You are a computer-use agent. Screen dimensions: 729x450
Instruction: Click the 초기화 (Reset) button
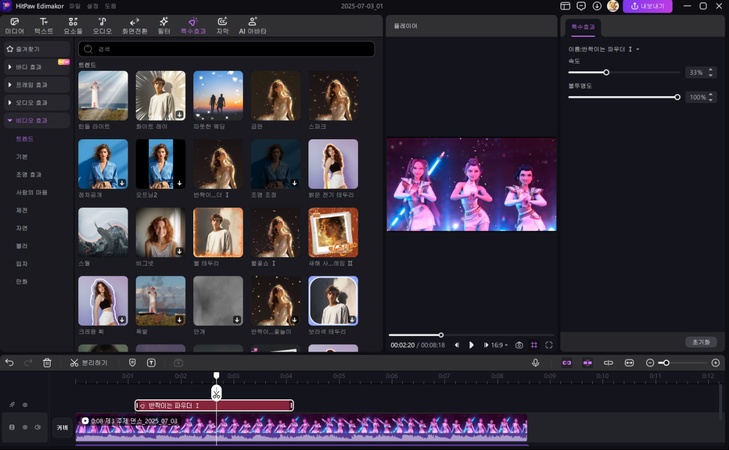click(701, 342)
